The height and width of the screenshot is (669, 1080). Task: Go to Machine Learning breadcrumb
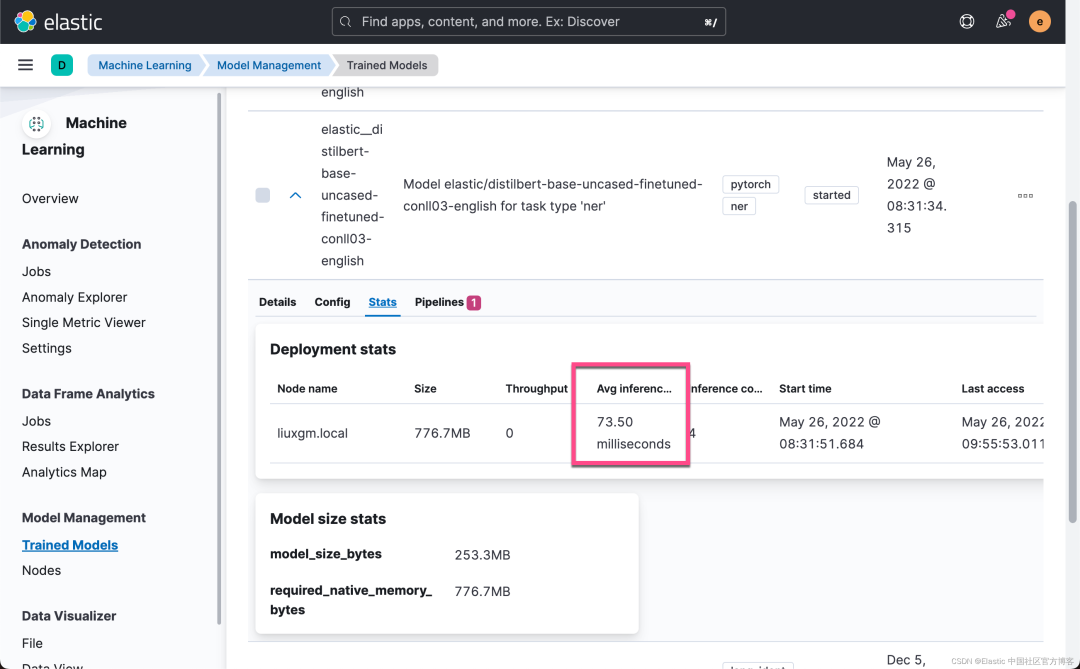145,65
